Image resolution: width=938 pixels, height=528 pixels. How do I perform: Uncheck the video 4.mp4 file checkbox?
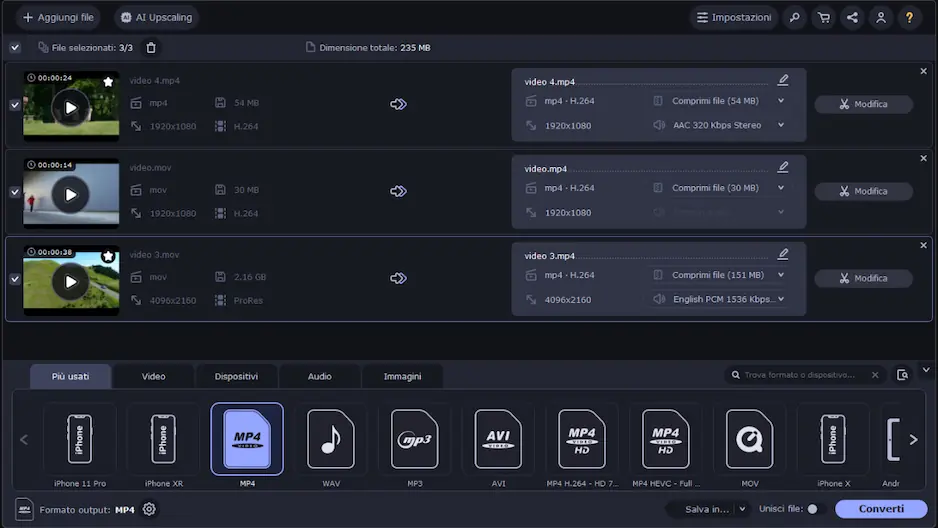pos(14,105)
